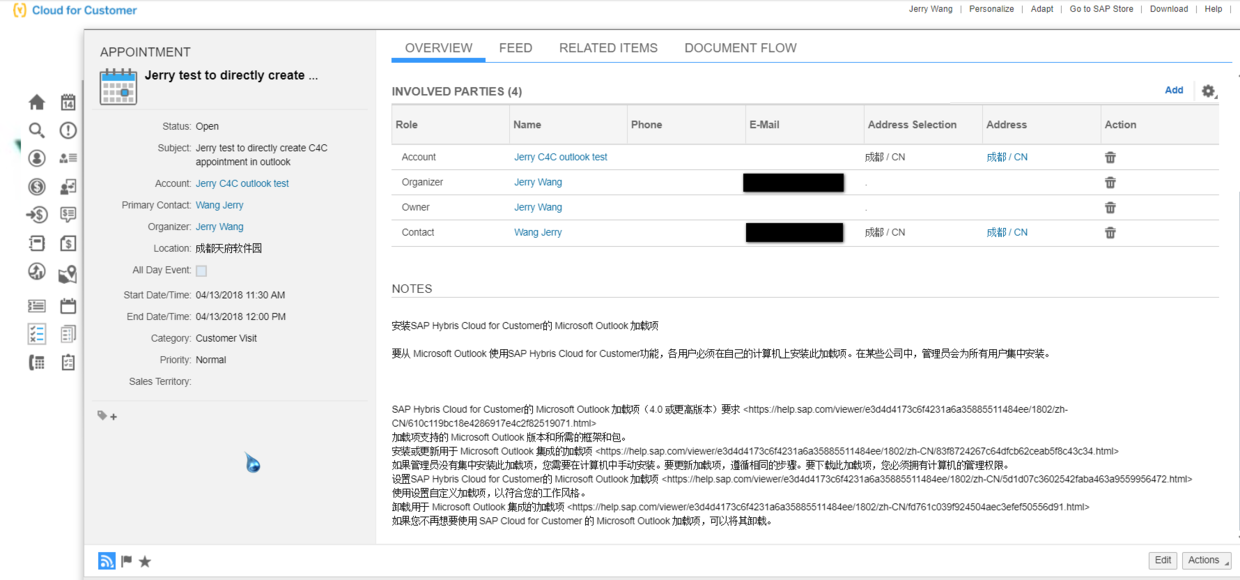Open the arrow-into-dollar leads icon
This screenshot has height=580, width=1240.
click(x=37, y=214)
